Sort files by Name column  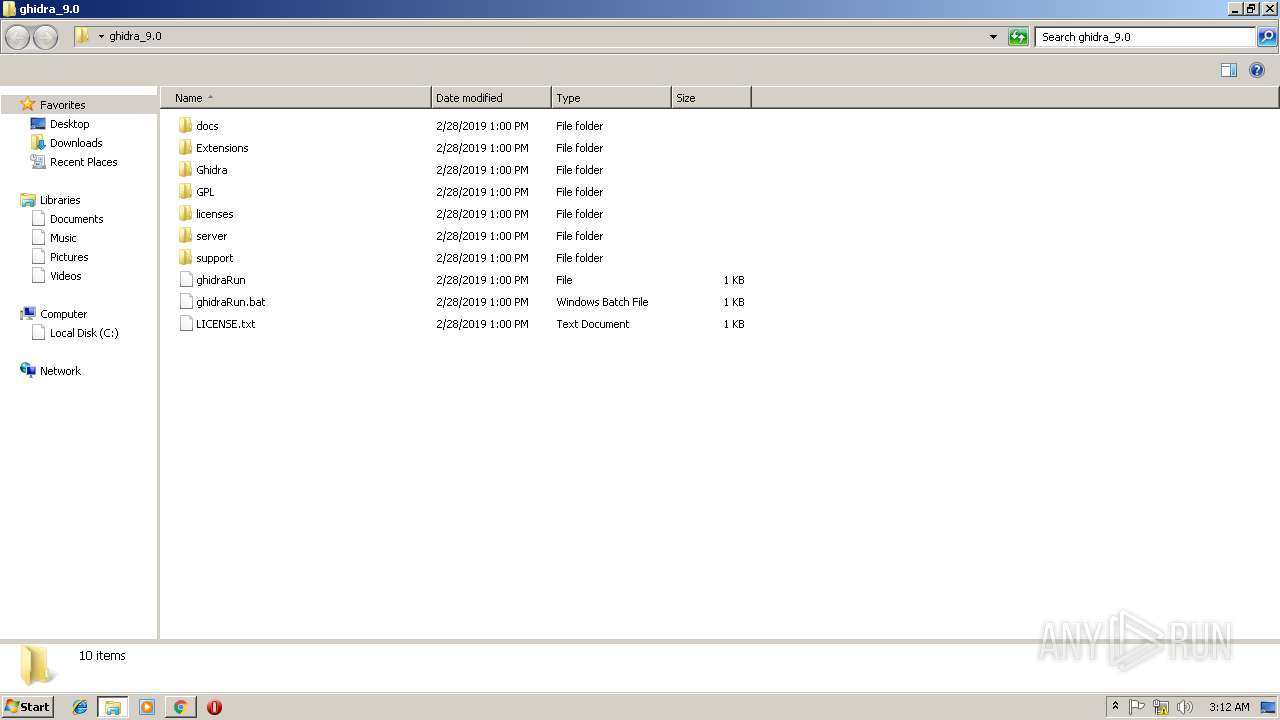[296, 98]
